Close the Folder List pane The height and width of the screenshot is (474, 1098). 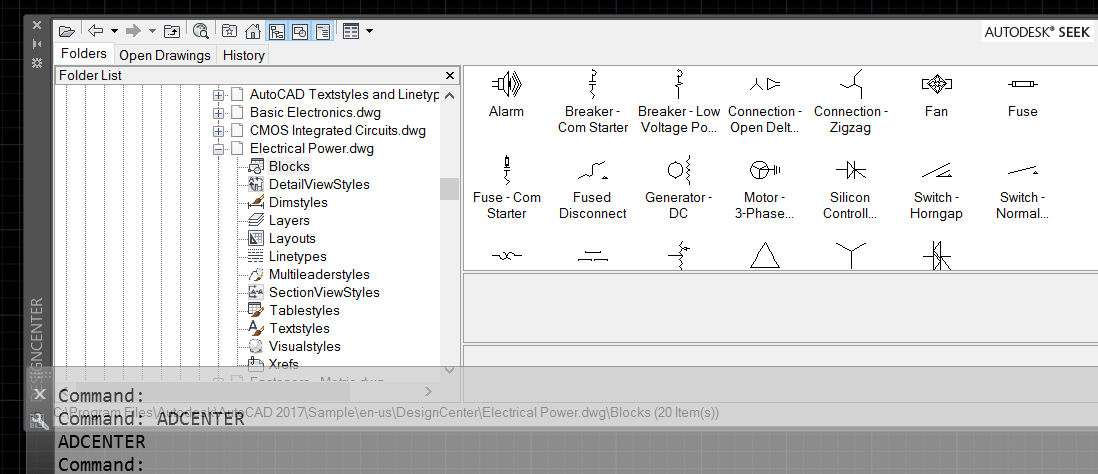pyautogui.click(x=450, y=76)
